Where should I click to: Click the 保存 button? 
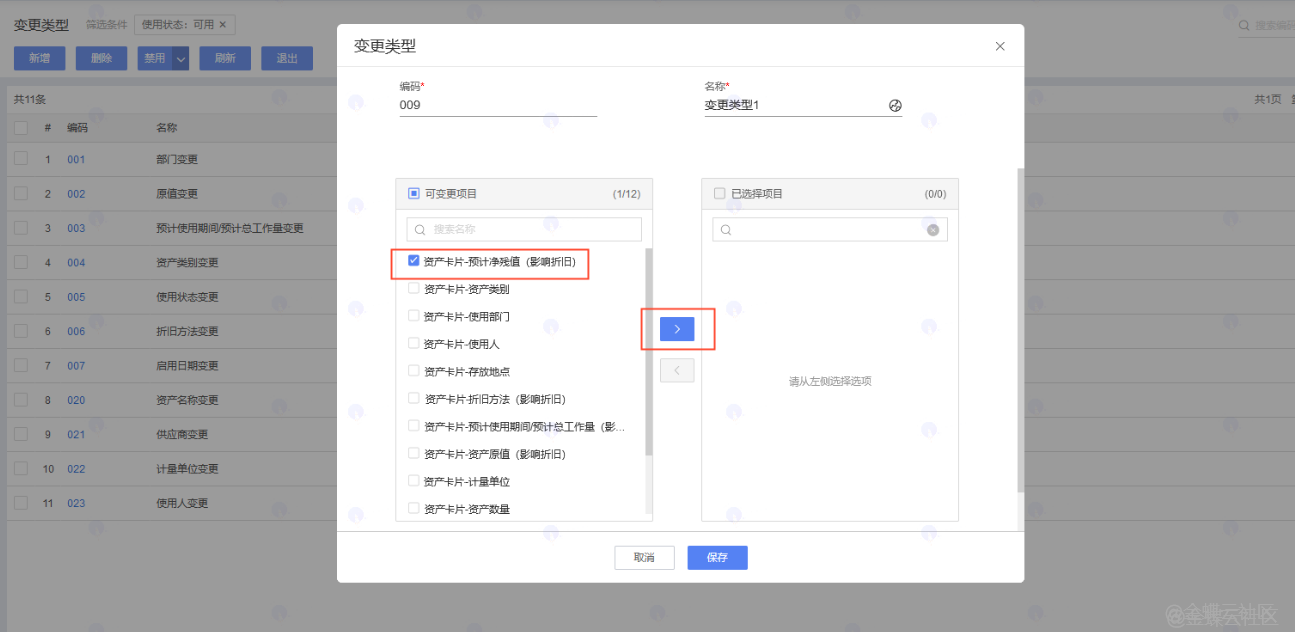pyautogui.click(x=717, y=558)
